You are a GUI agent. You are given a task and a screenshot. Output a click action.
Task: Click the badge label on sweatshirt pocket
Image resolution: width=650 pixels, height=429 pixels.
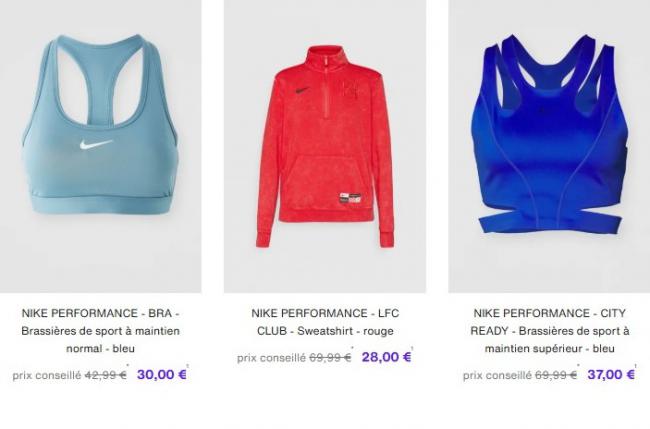point(349,198)
